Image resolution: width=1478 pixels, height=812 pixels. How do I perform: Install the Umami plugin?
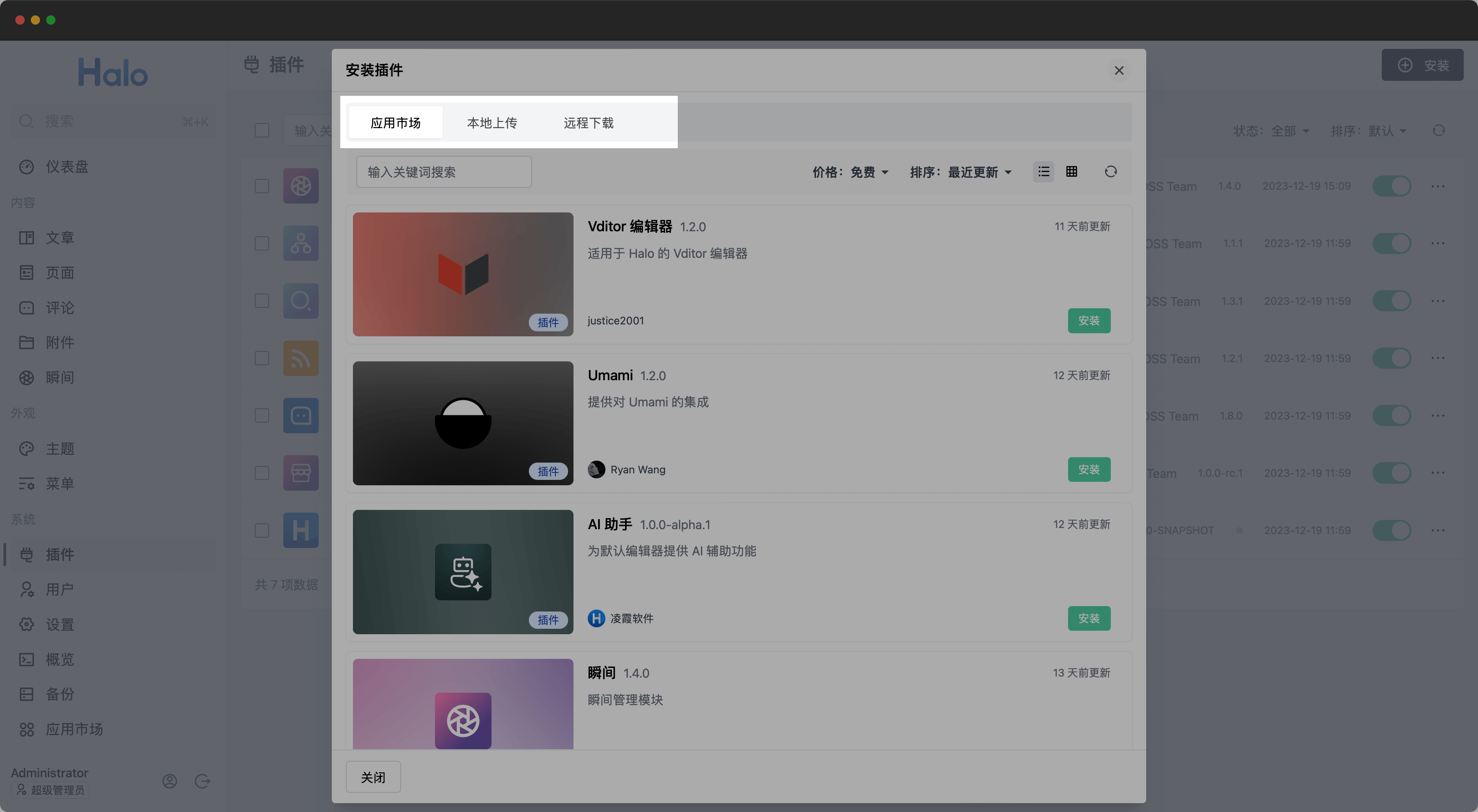point(1089,469)
